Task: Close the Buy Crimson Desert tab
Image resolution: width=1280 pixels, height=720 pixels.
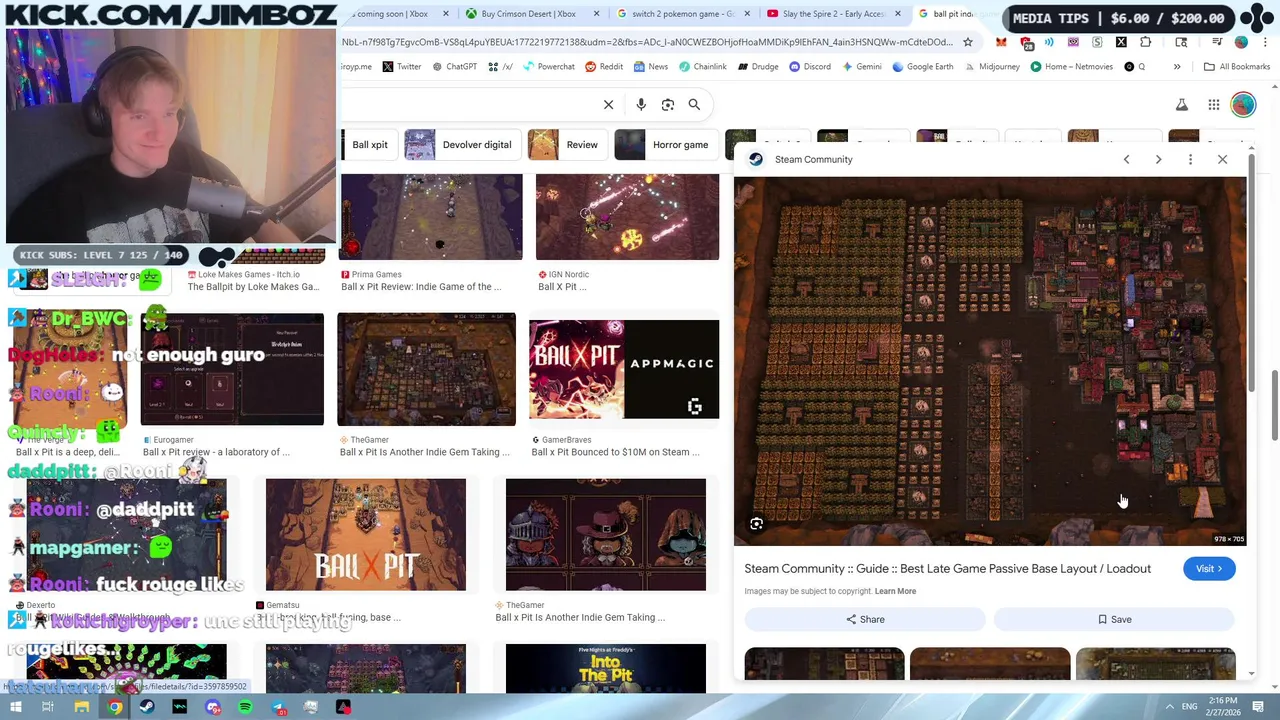Action: tap(597, 14)
